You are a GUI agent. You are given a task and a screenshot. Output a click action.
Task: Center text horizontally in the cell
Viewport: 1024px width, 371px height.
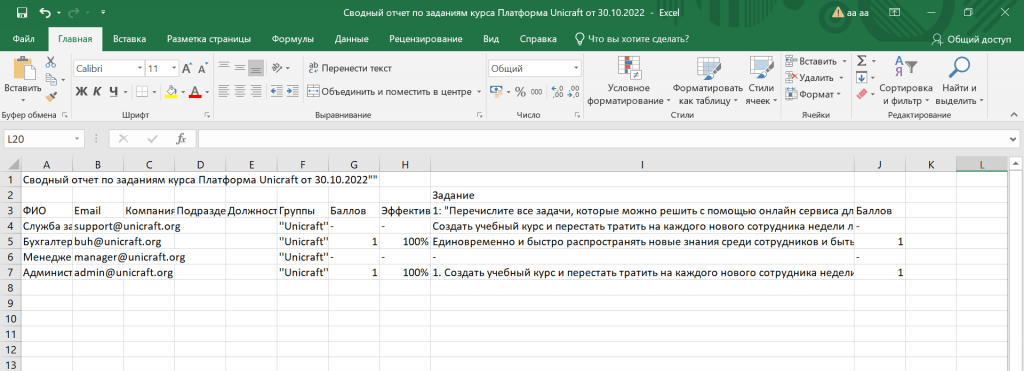tap(240, 91)
